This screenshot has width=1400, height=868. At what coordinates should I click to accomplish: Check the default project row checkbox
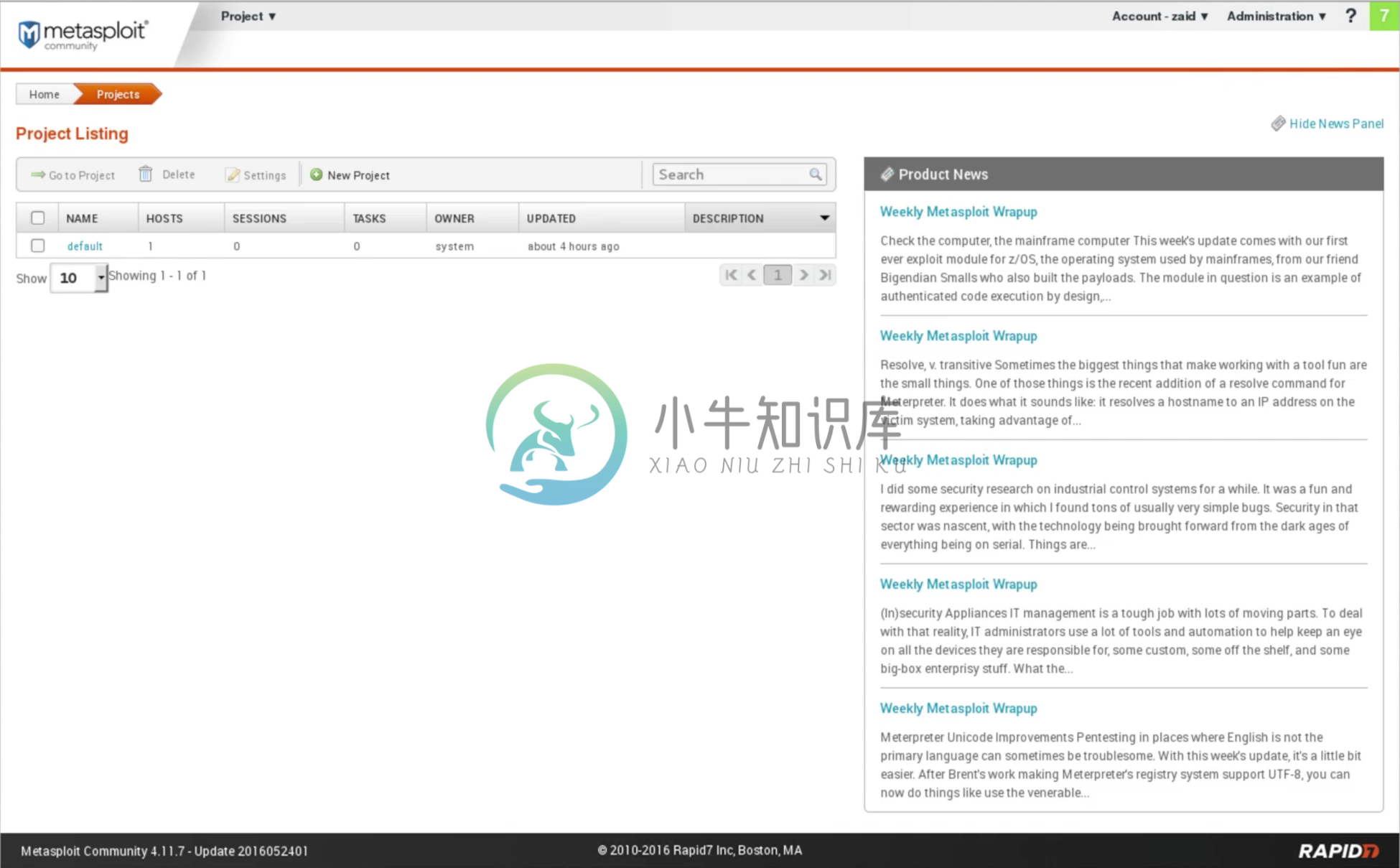pyautogui.click(x=38, y=246)
